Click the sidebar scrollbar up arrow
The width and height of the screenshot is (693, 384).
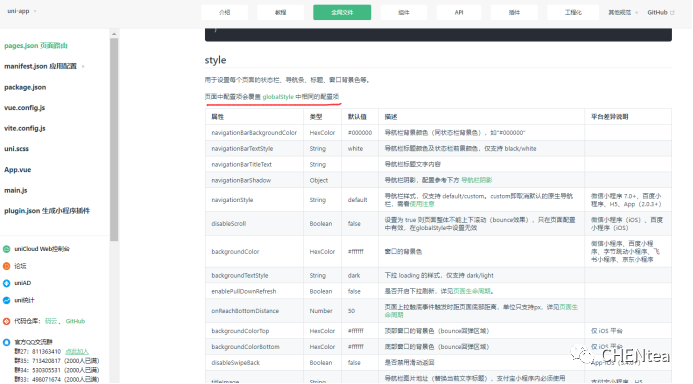click(114, 34)
